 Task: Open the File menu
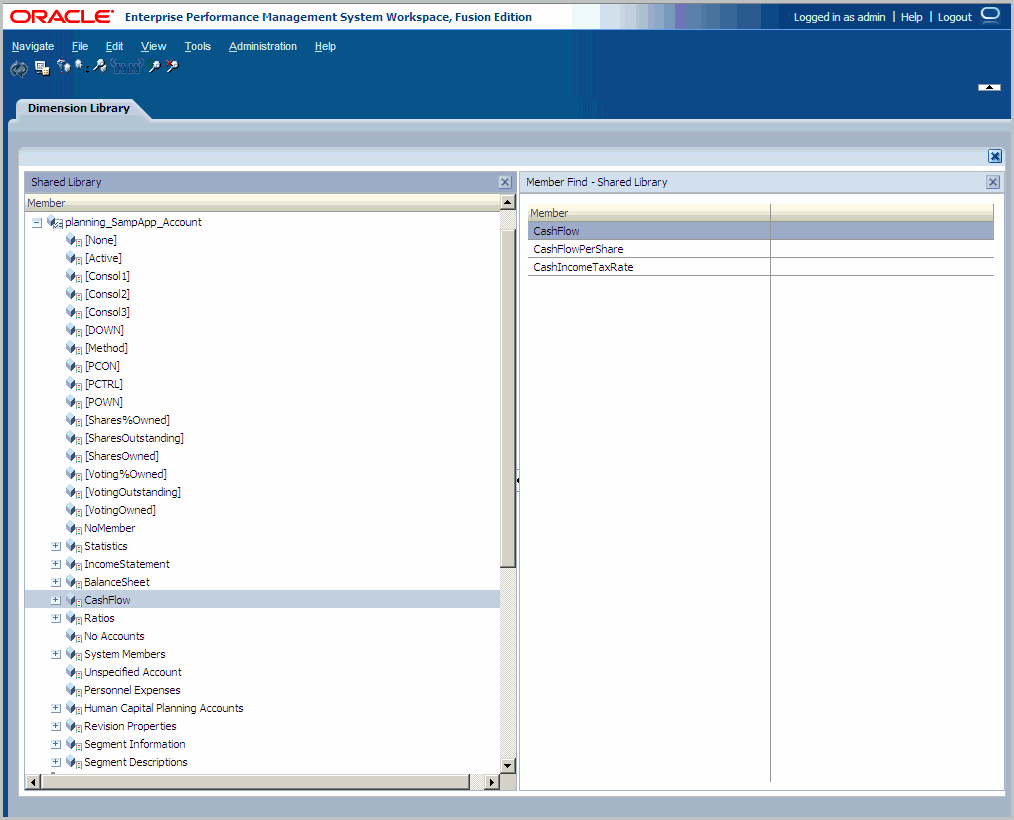80,47
